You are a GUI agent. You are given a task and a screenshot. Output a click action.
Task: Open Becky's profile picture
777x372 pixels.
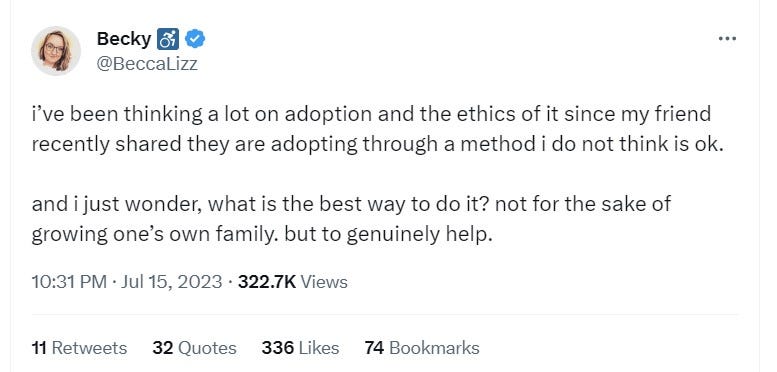56,51
